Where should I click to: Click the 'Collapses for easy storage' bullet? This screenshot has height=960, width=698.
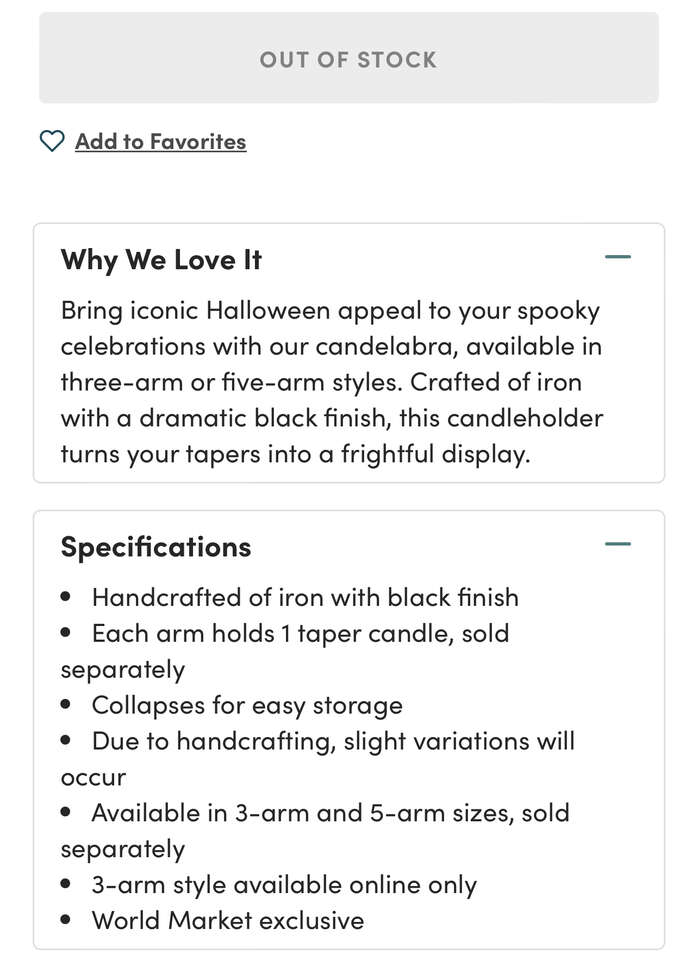coord(247,705)
